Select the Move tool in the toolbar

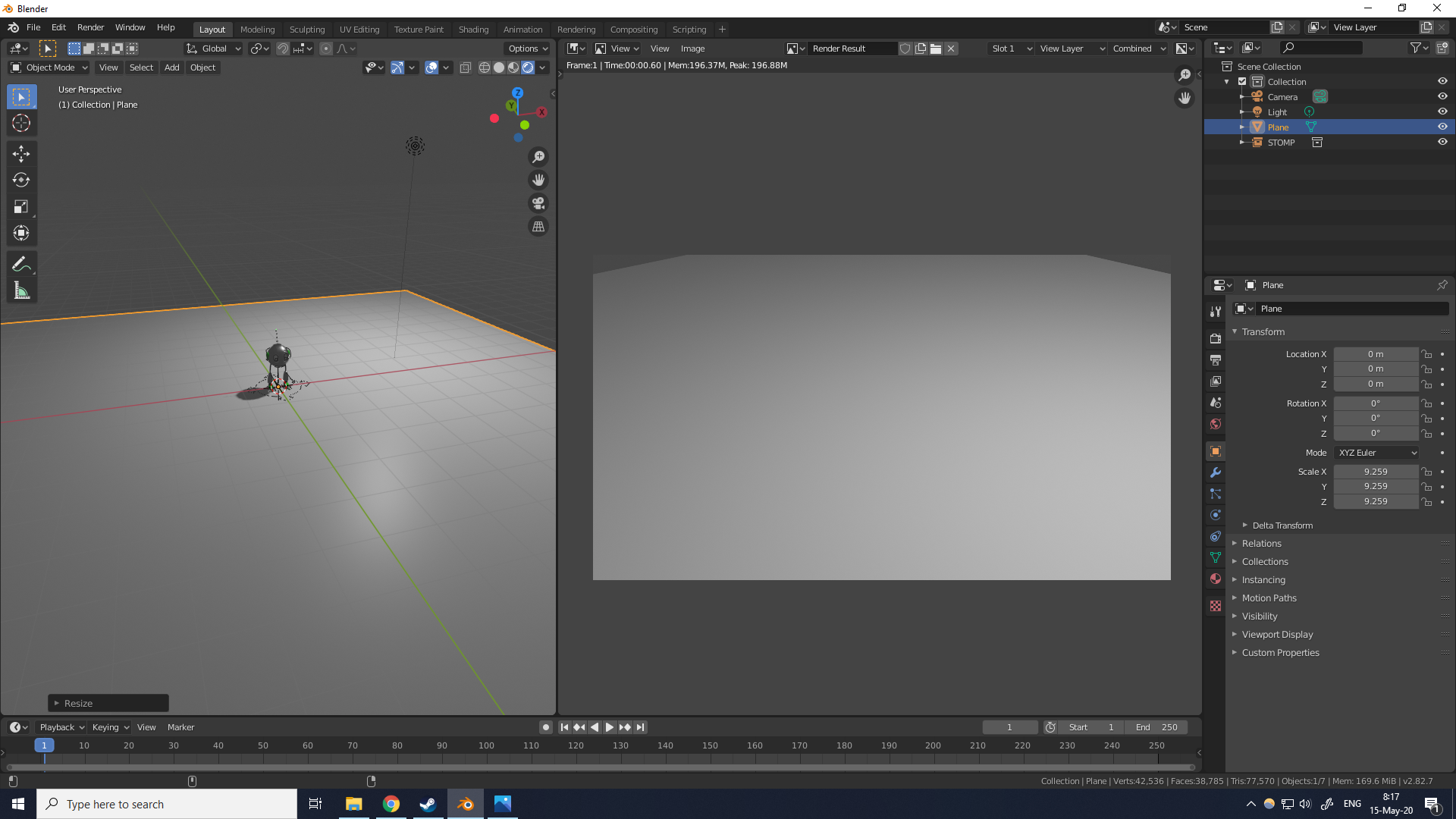(x=21, y=154)
